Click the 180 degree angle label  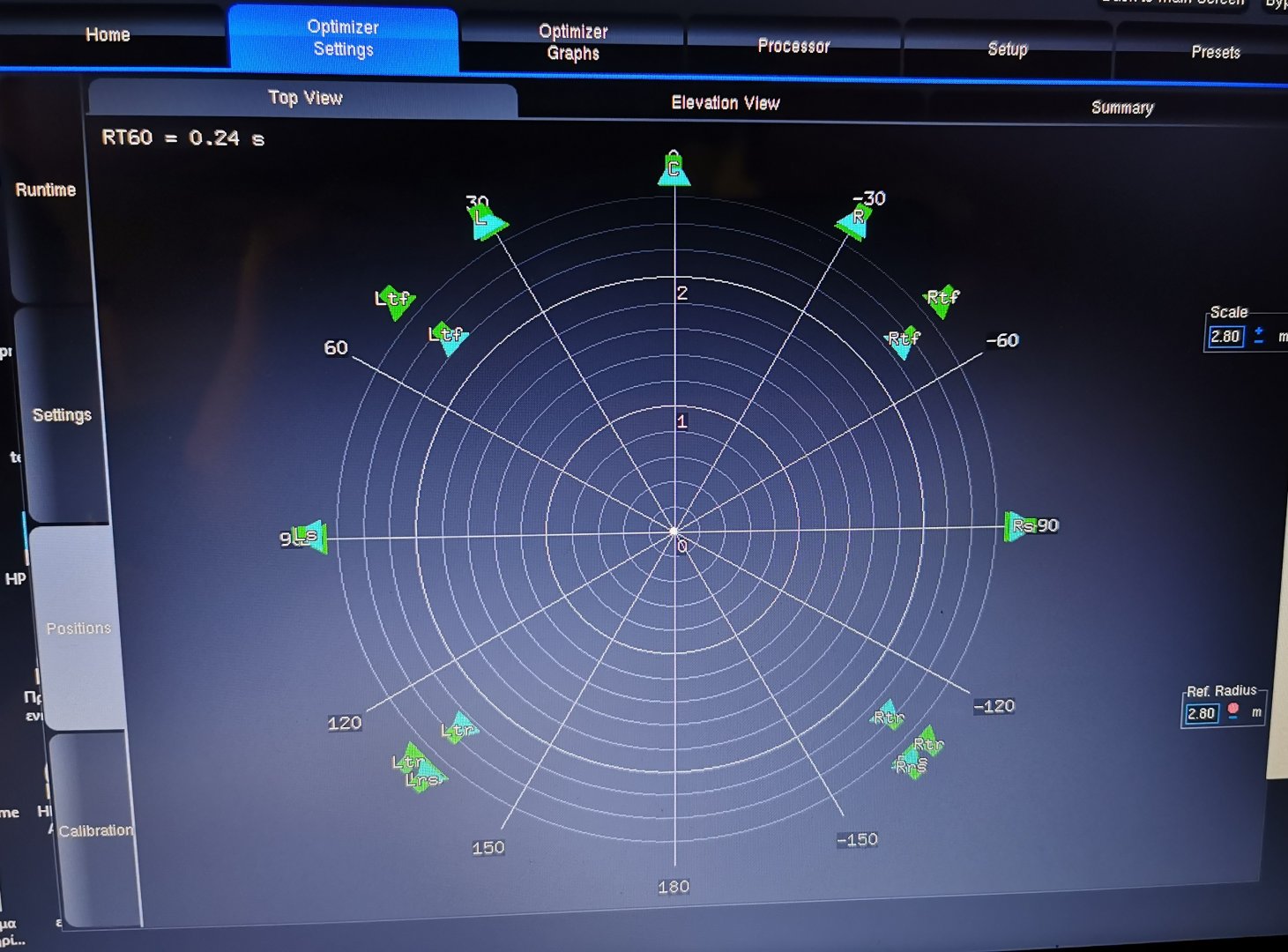pyautogui.click(x=674, y=887)
